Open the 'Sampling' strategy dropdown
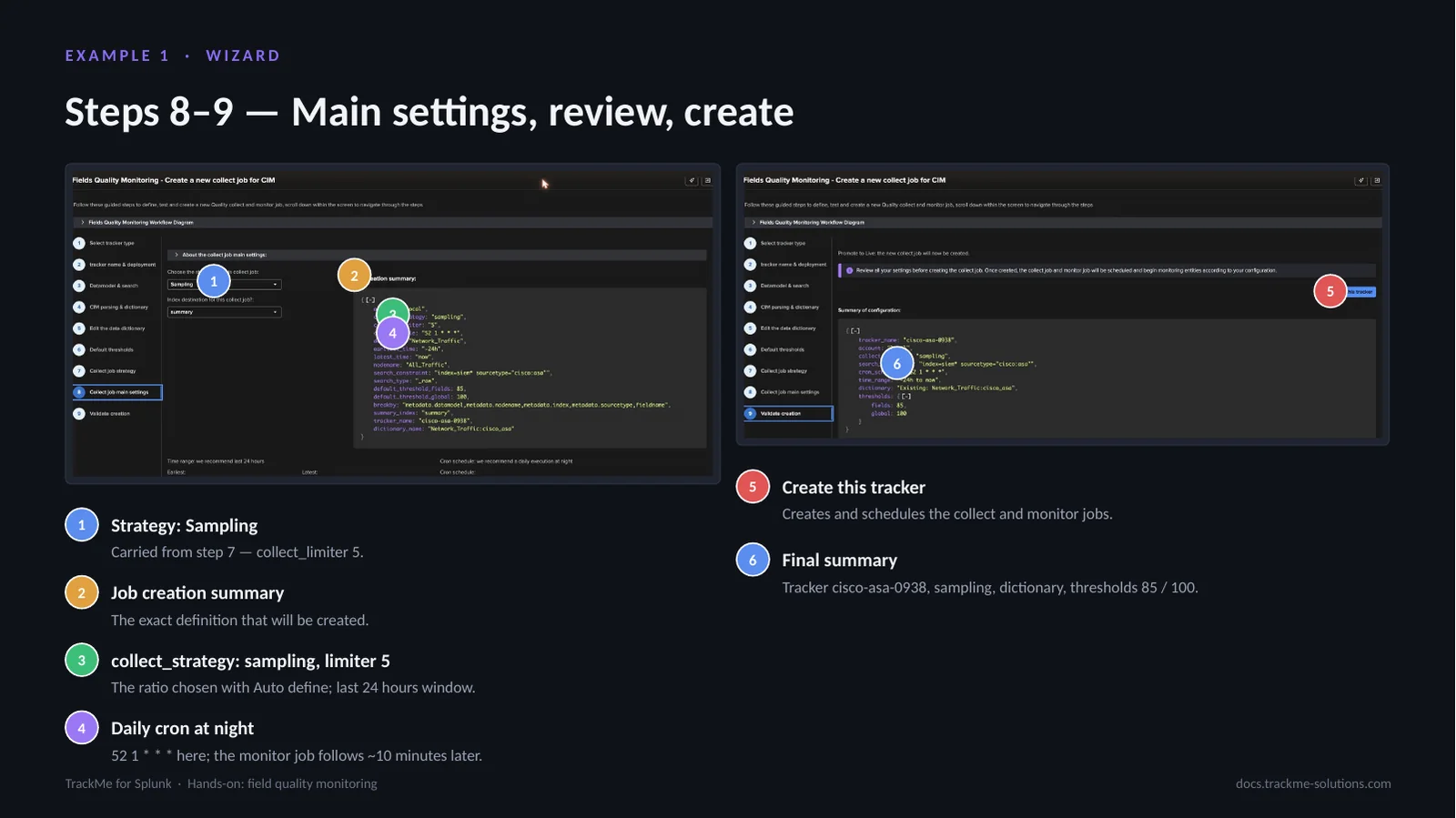The width and height of the screenshot is (1456, 818). [x=225, y=284]
